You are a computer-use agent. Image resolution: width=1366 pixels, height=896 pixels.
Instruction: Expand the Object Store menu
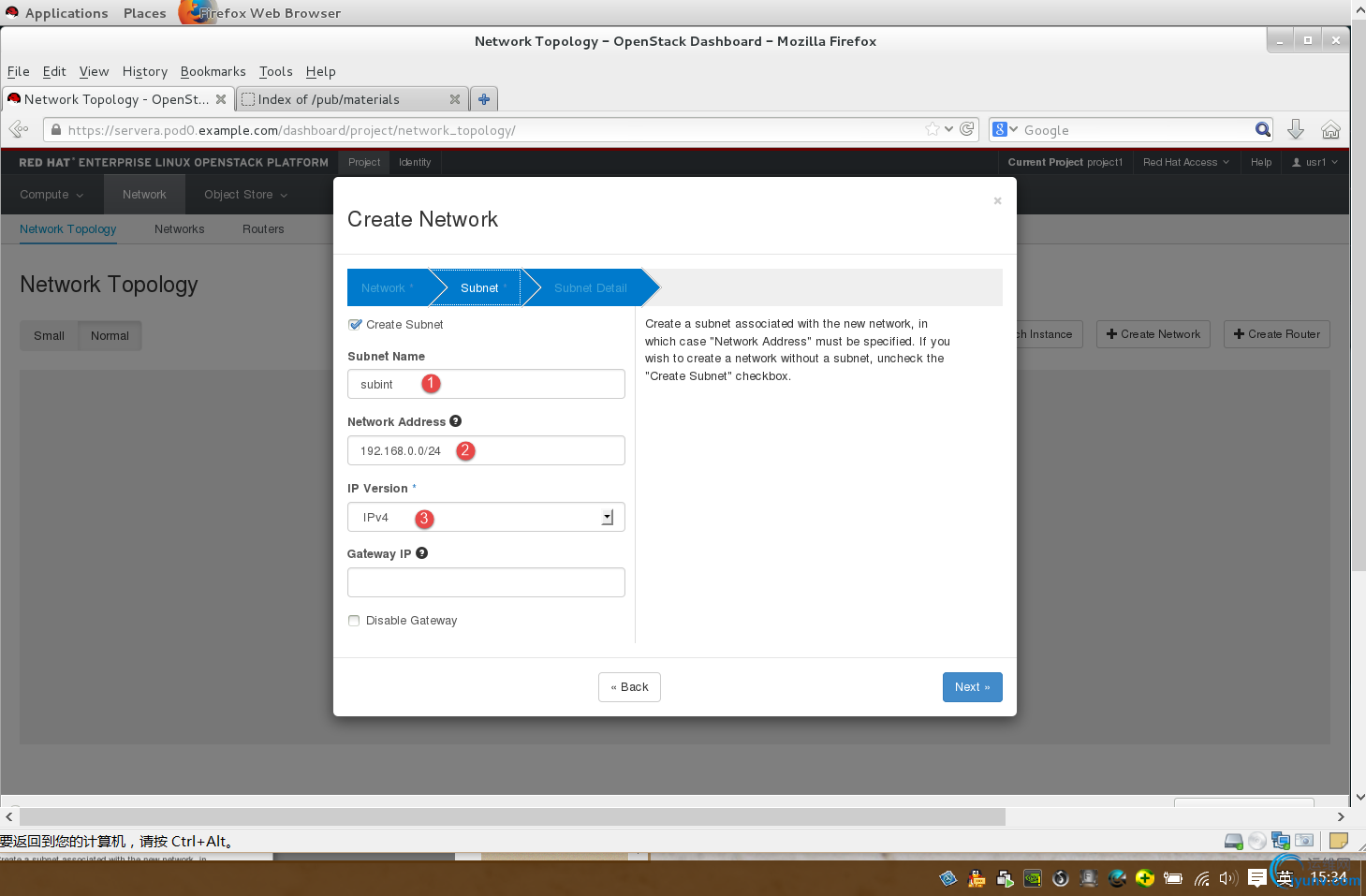(x=245, y=195)
